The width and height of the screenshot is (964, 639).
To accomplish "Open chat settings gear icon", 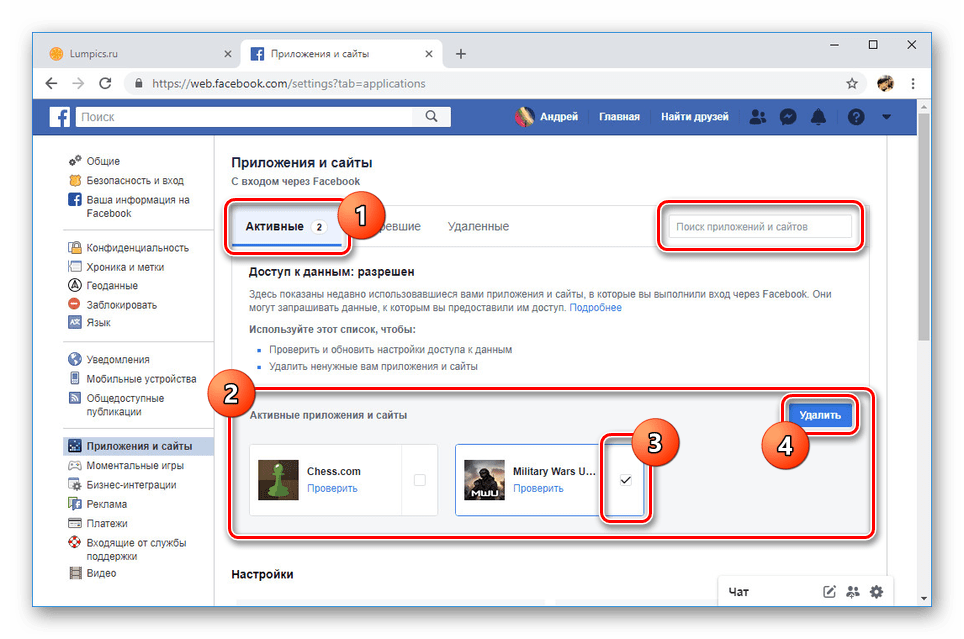I will pos(877,591).
